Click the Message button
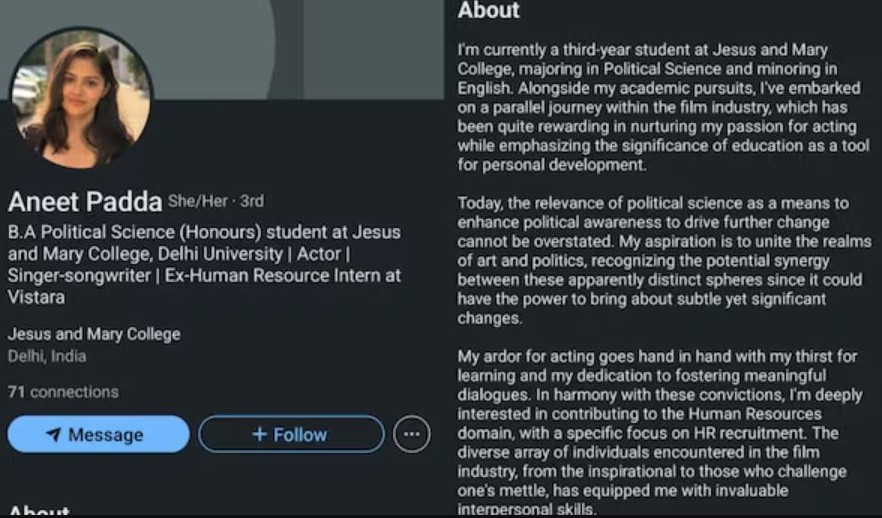882x518 pixels. (98, 435)
